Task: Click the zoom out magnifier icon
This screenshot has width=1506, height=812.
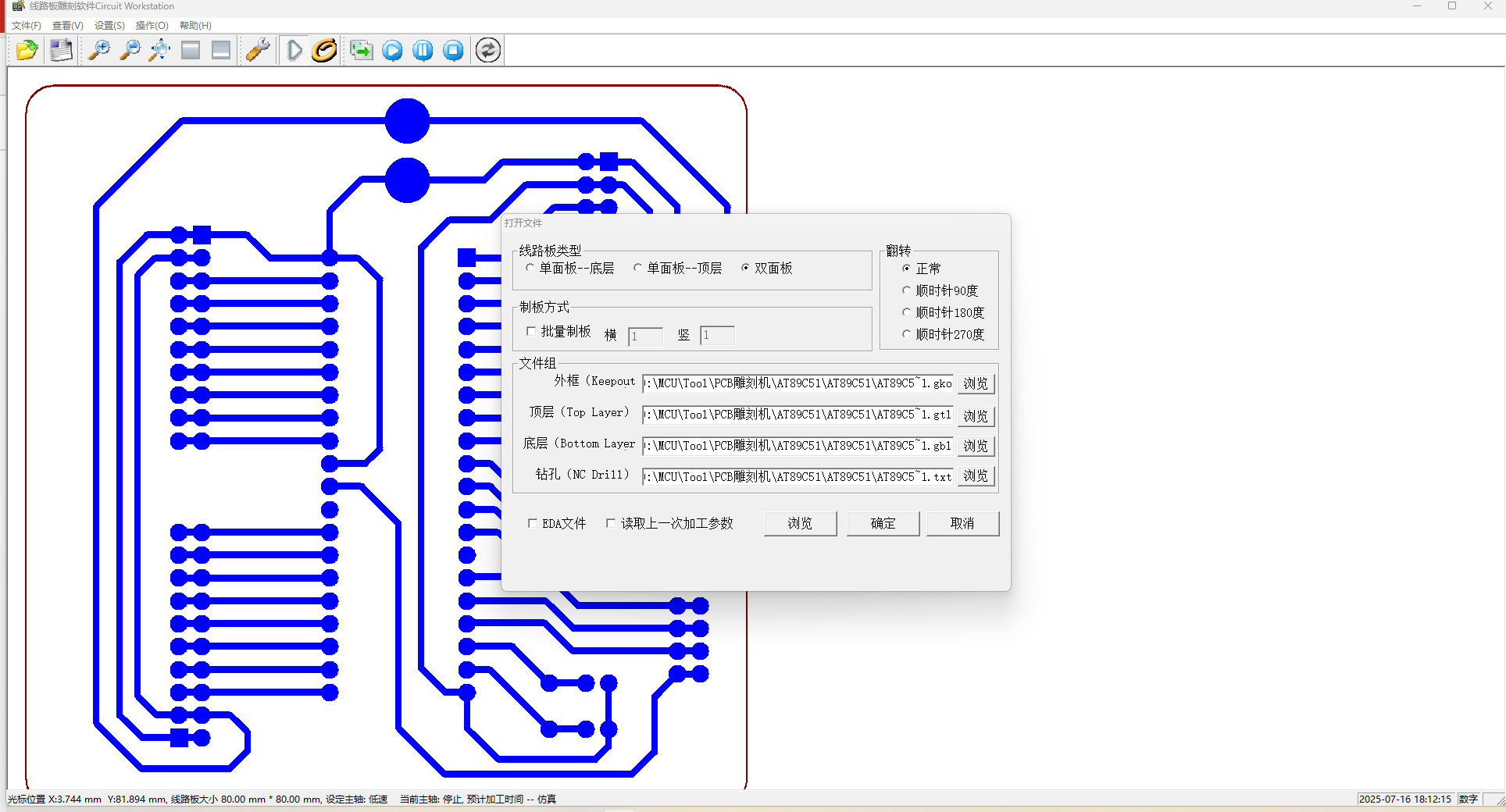Action: pyautogui.click(x=130, y=51)
